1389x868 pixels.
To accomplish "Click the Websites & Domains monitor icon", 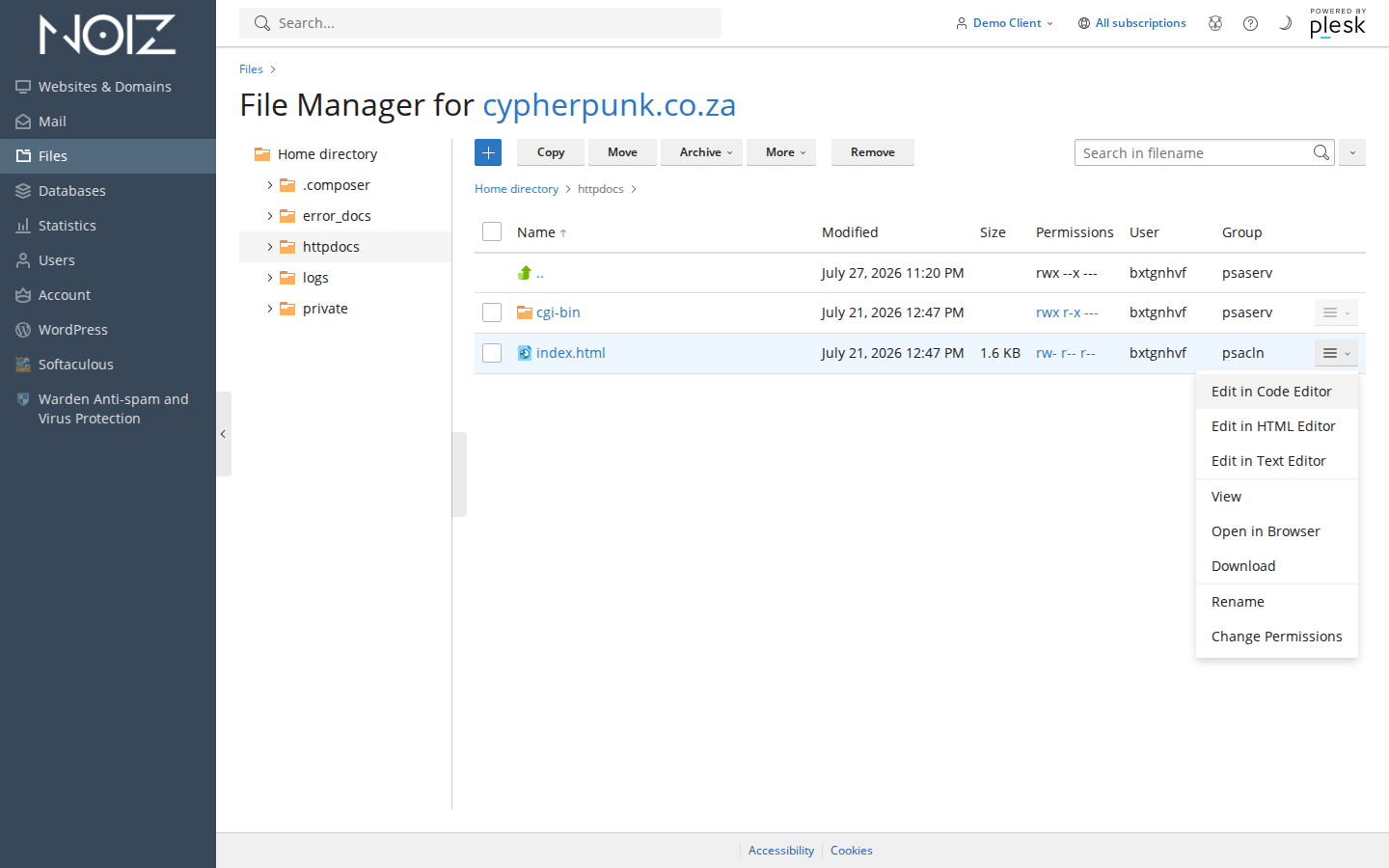I will click(x=23, y=87).
